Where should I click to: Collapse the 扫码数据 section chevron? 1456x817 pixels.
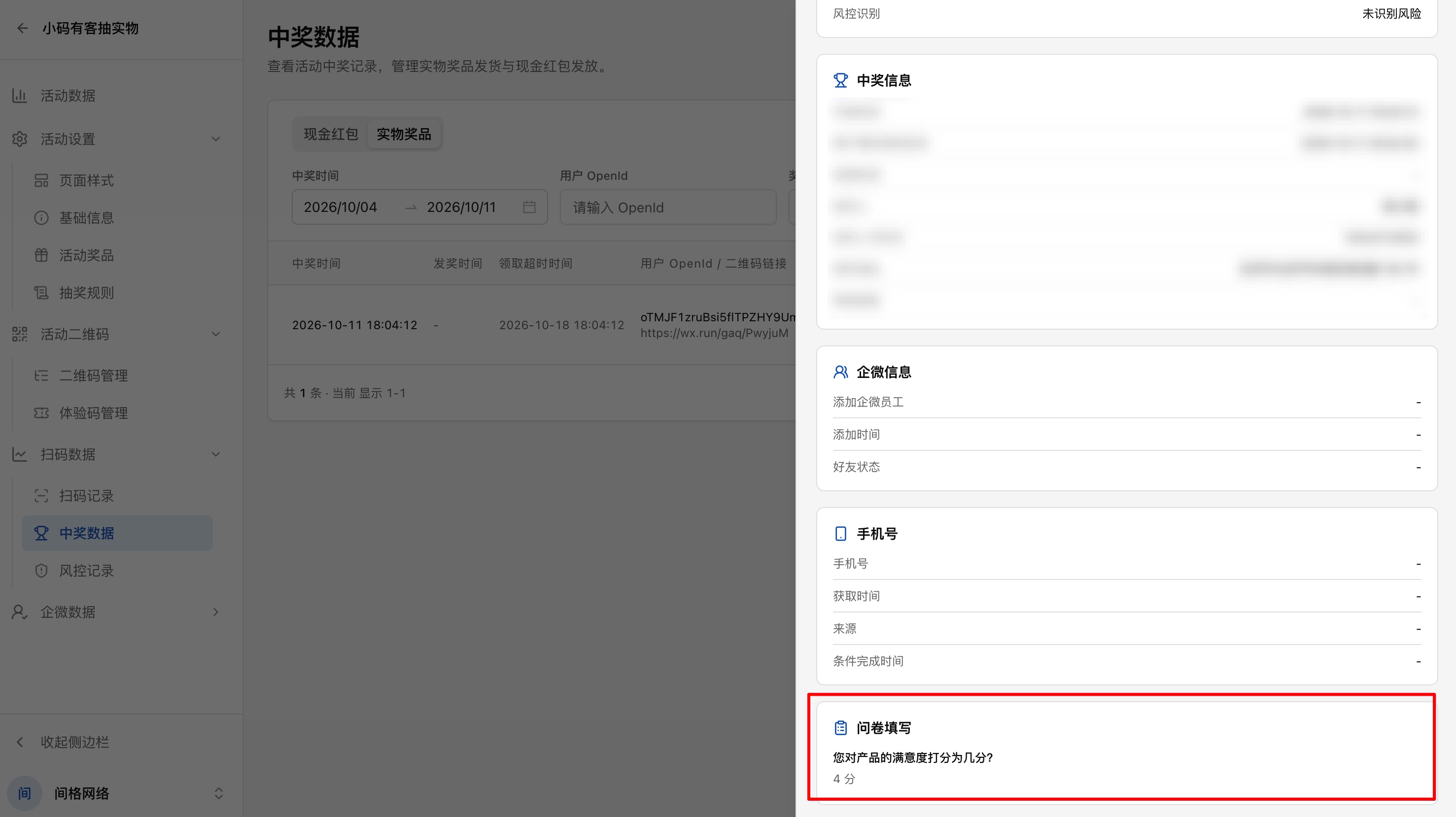pos(216,454)
